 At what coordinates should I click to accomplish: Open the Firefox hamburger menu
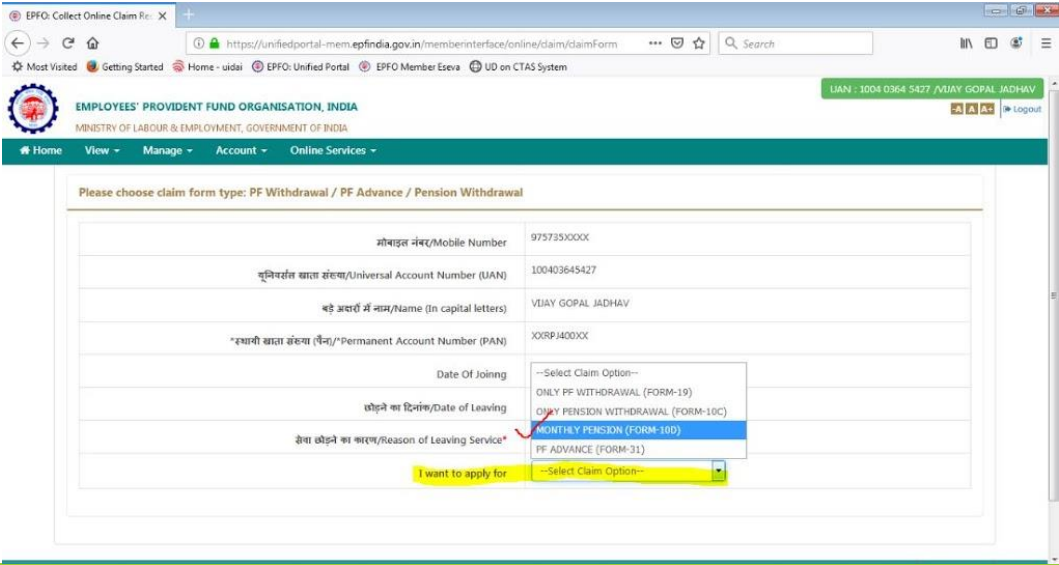[1045, 43]
